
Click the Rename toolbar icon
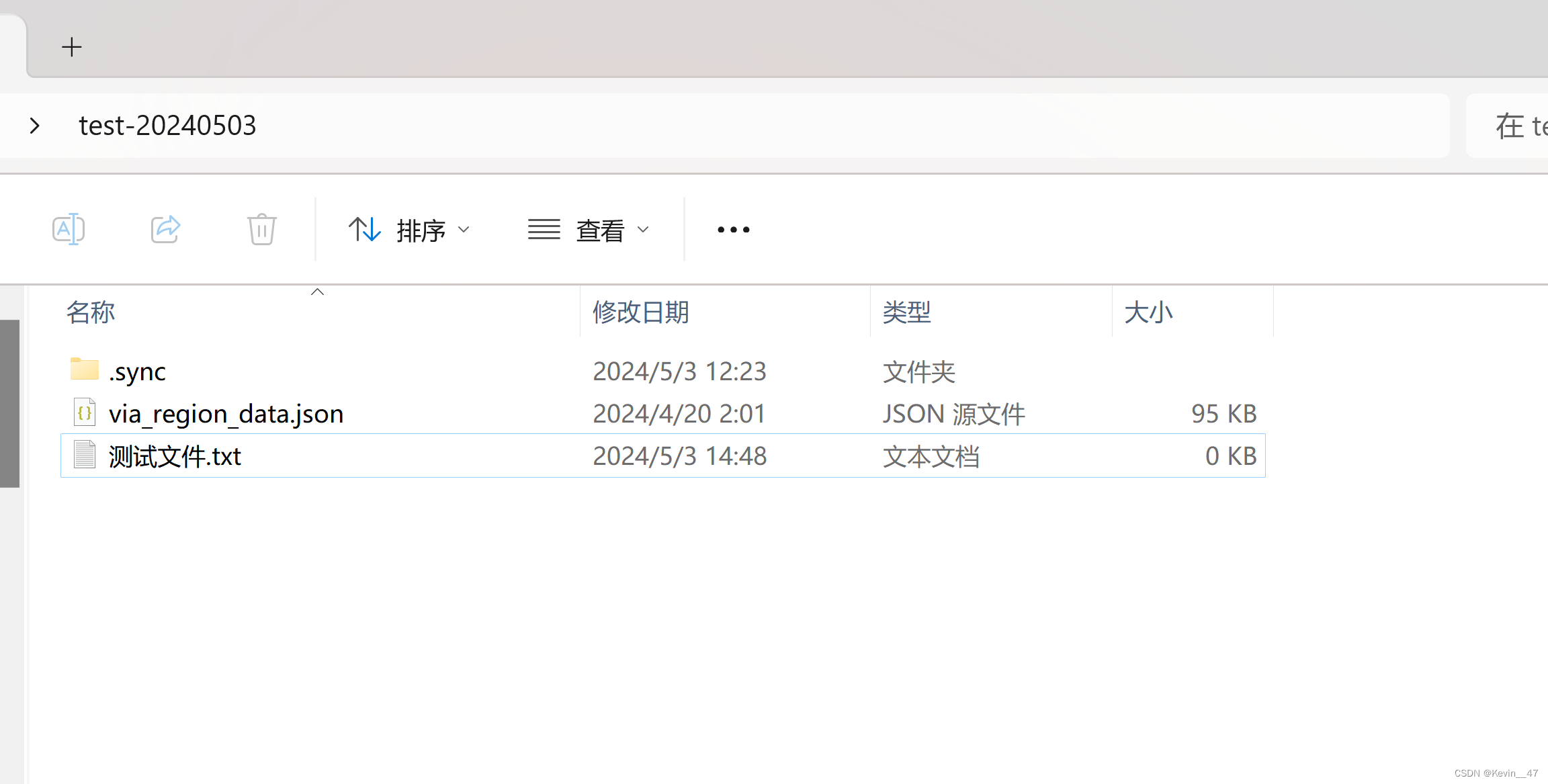pyautogui.click(x=69, y=230)
